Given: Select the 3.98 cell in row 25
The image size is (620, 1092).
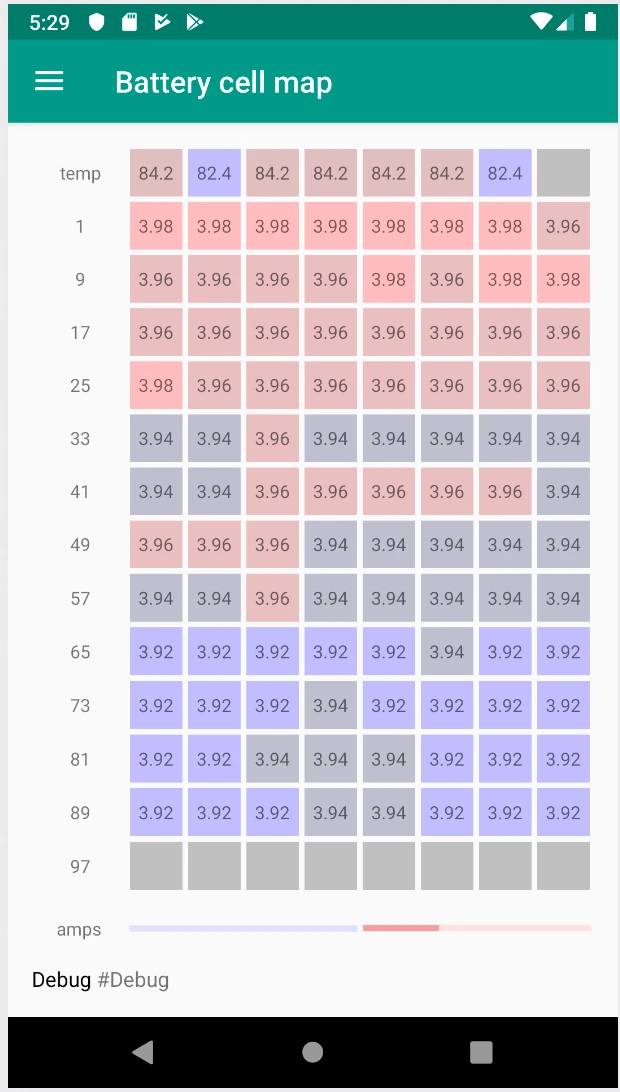Looking at the screenshot, I should click(156, 386).
